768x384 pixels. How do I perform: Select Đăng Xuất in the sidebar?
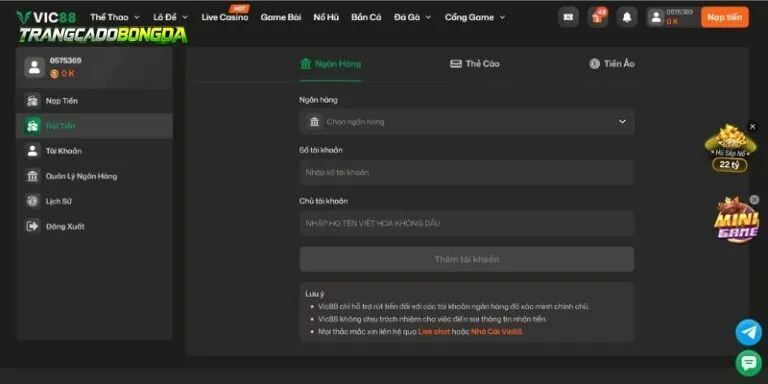point(94,226)
